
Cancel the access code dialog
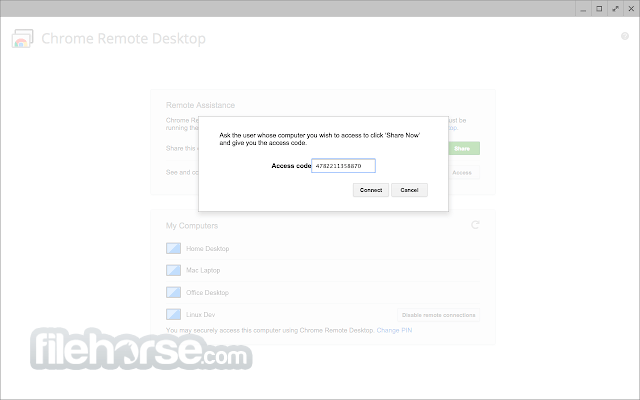click(409, 190)
